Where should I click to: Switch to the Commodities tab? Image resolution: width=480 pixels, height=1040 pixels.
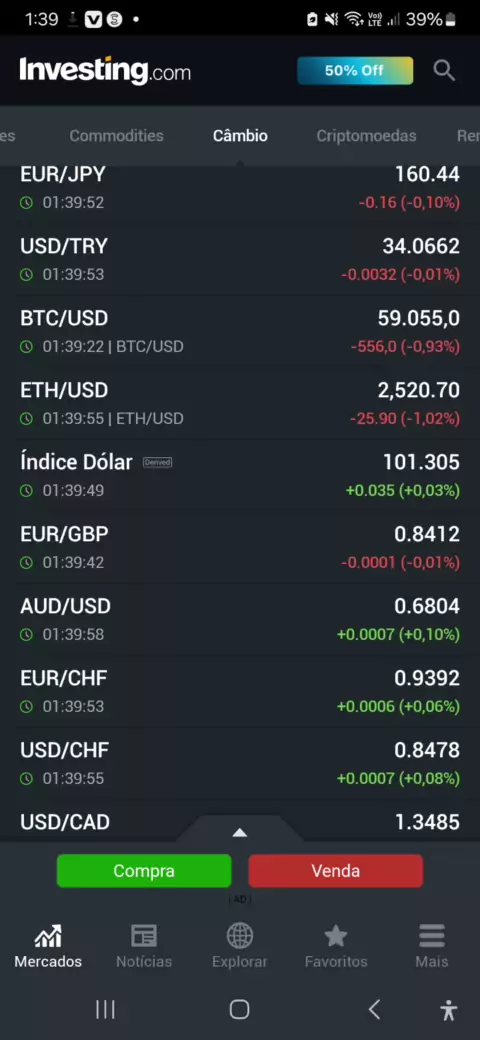click(x=117, y=135)
